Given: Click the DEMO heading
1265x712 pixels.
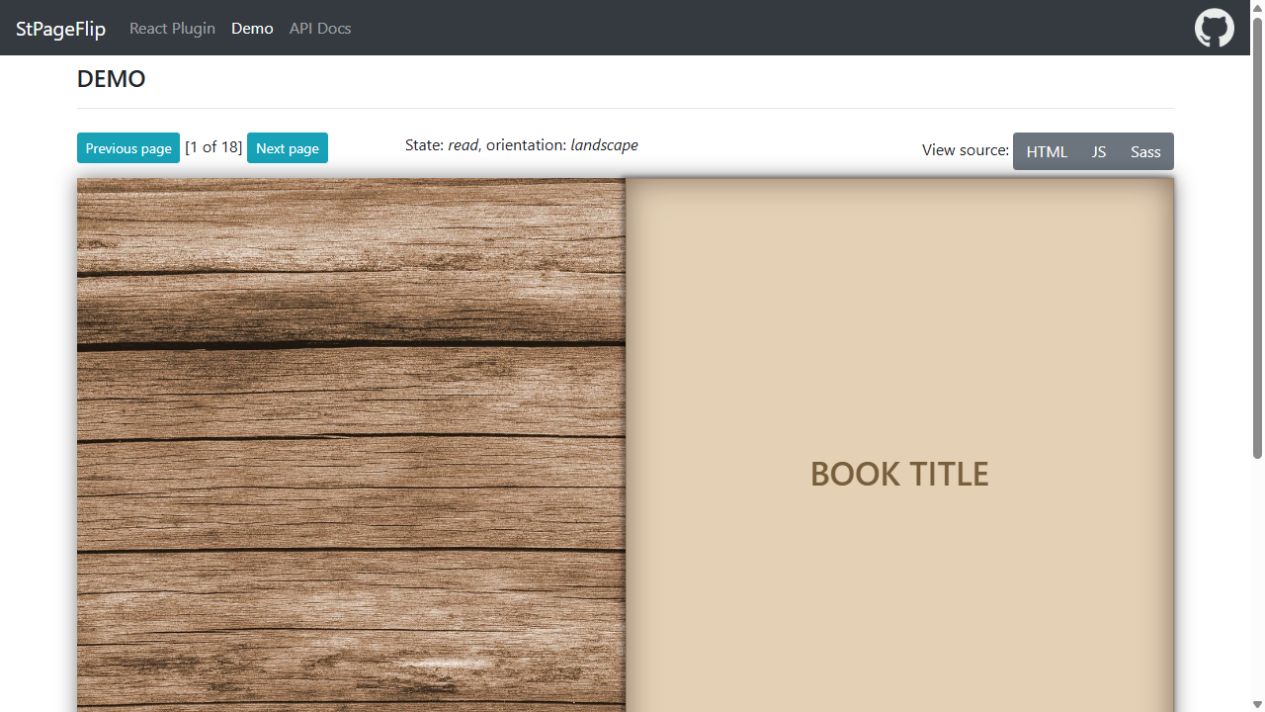Looking at the screenshot, I should coord(111,79).
